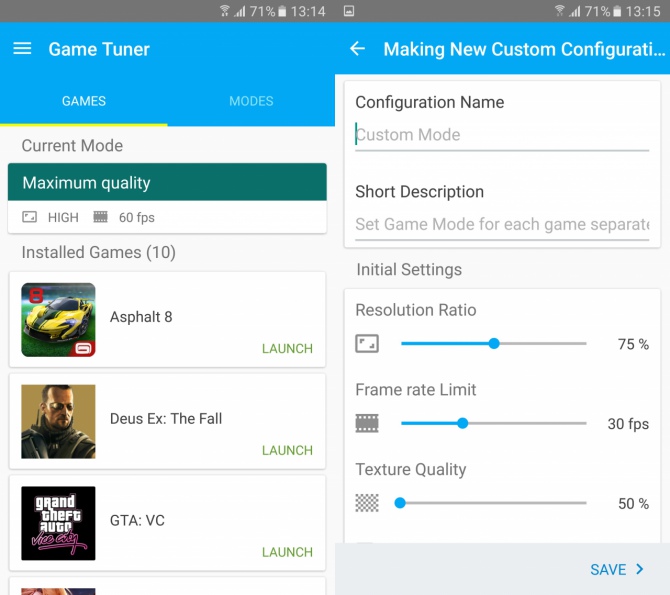670x595 pixels.
Task: Click the Resolution Ratio screen icon
Action: [x=367, y=344]
